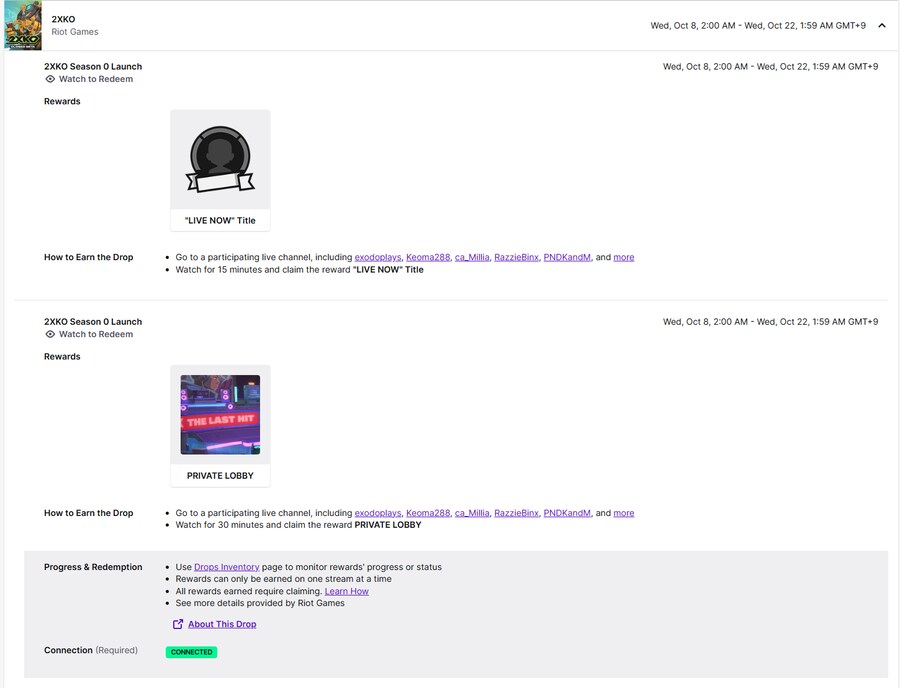Viewport: 900px width, 688px height.
Task: Open the Drops Inventory page link
Action: click(x=226, y=567)
